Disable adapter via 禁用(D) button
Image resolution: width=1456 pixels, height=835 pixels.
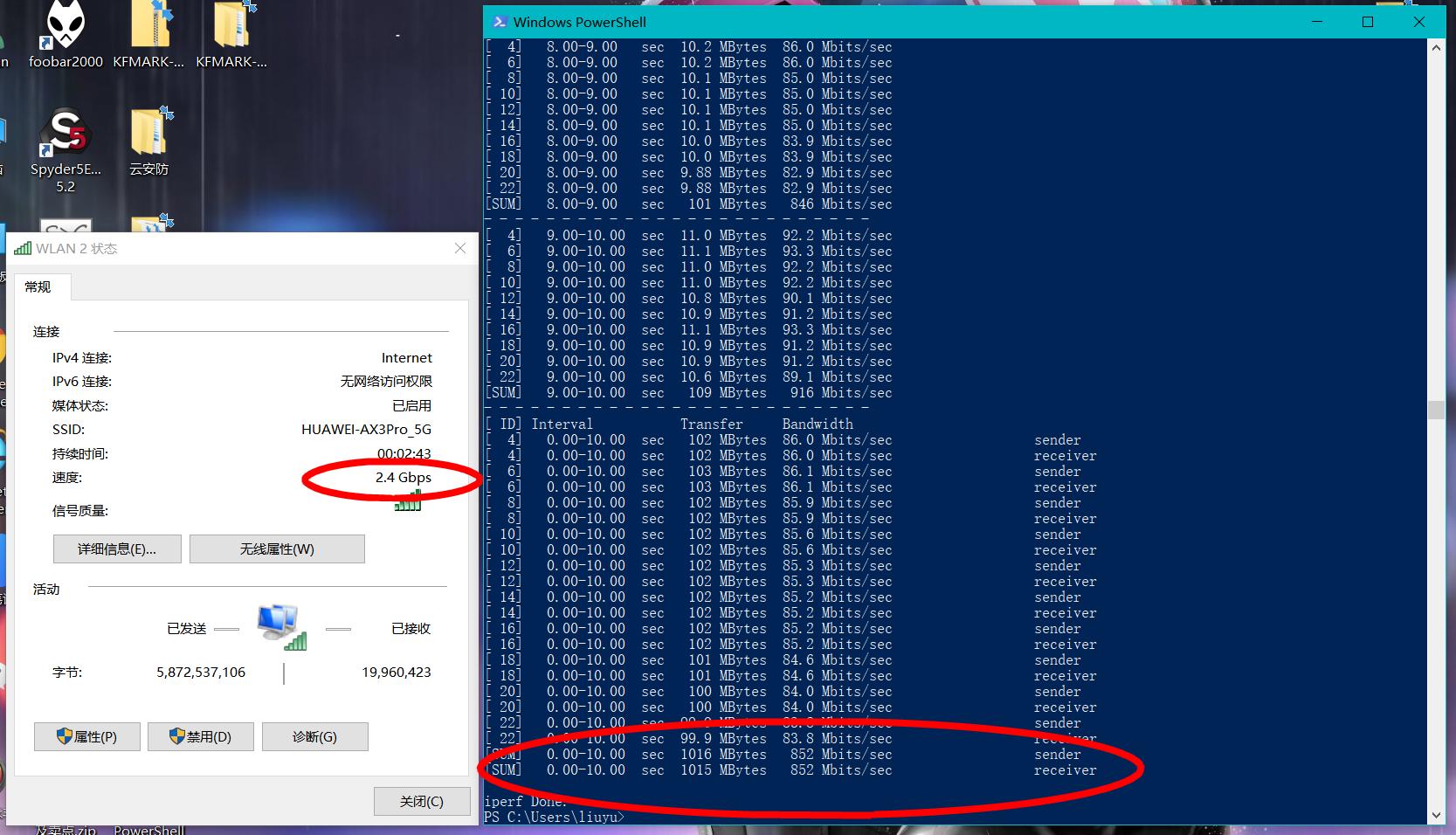click(200, 736)
